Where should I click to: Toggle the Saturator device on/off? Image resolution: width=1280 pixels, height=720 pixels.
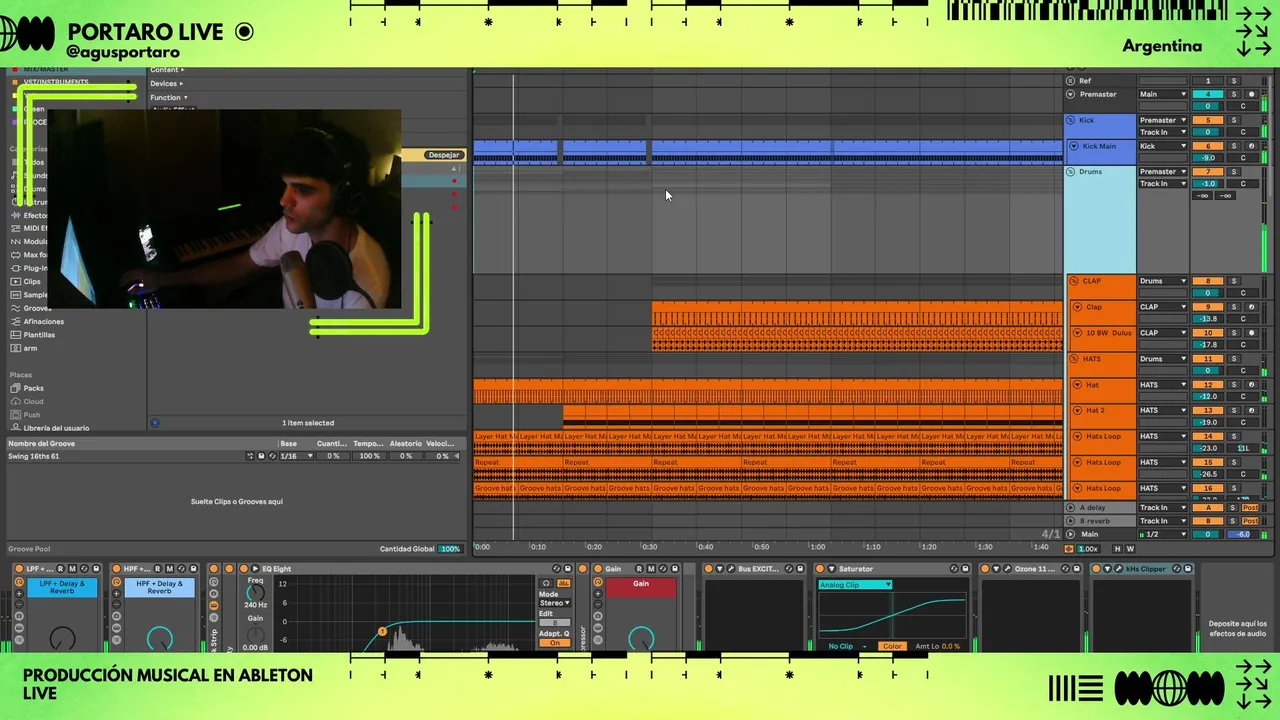click(819, 569)
